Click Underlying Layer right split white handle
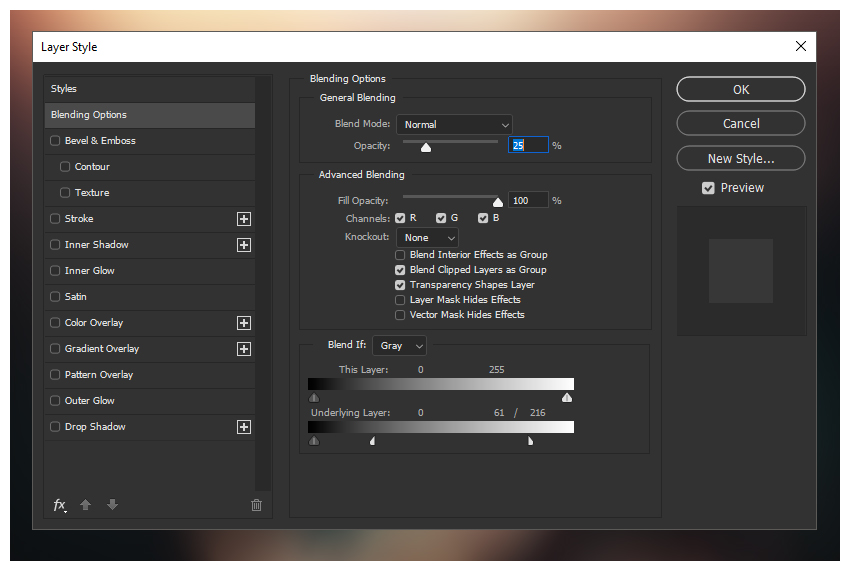The image size is (850, 571). click(x=530, y=441)
